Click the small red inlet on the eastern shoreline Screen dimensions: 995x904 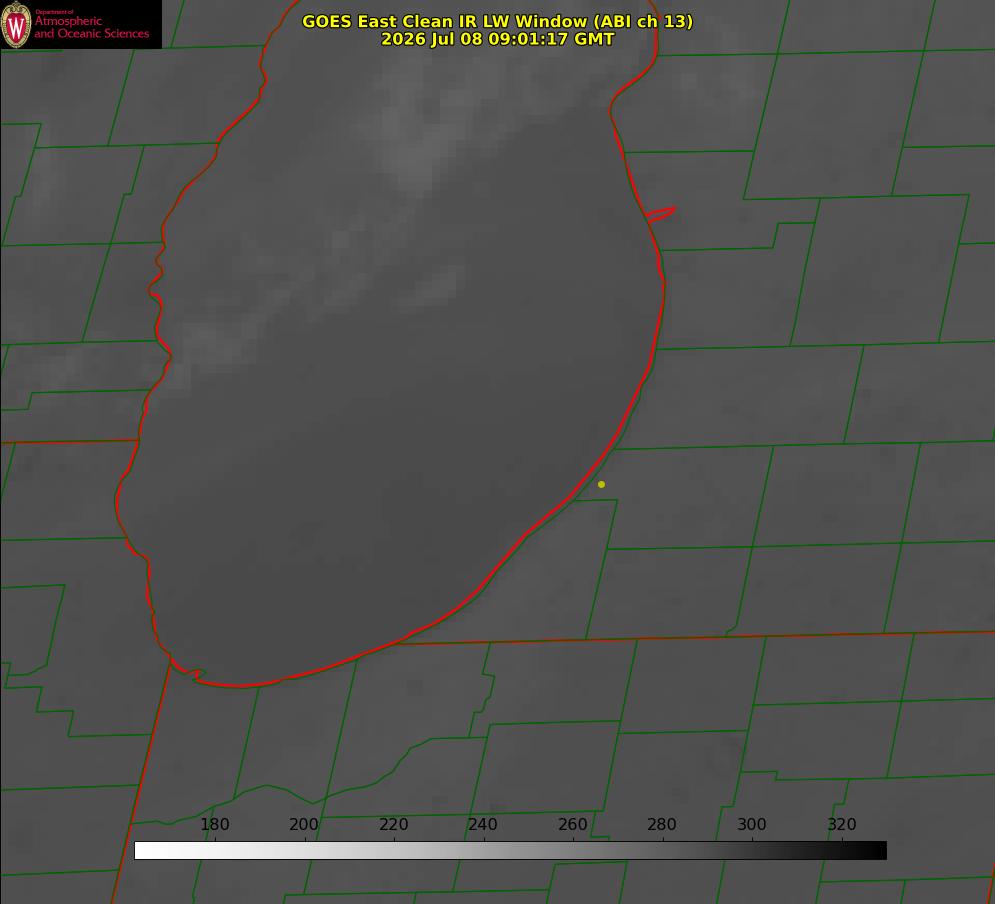[x=660, y=214]
